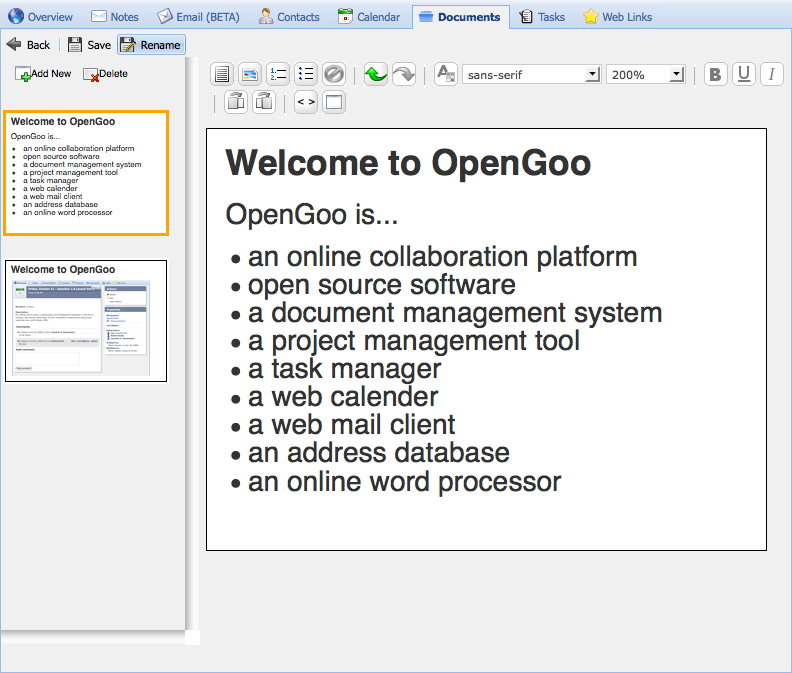Click the text alignment icon in toolbar

click(222, 74)
